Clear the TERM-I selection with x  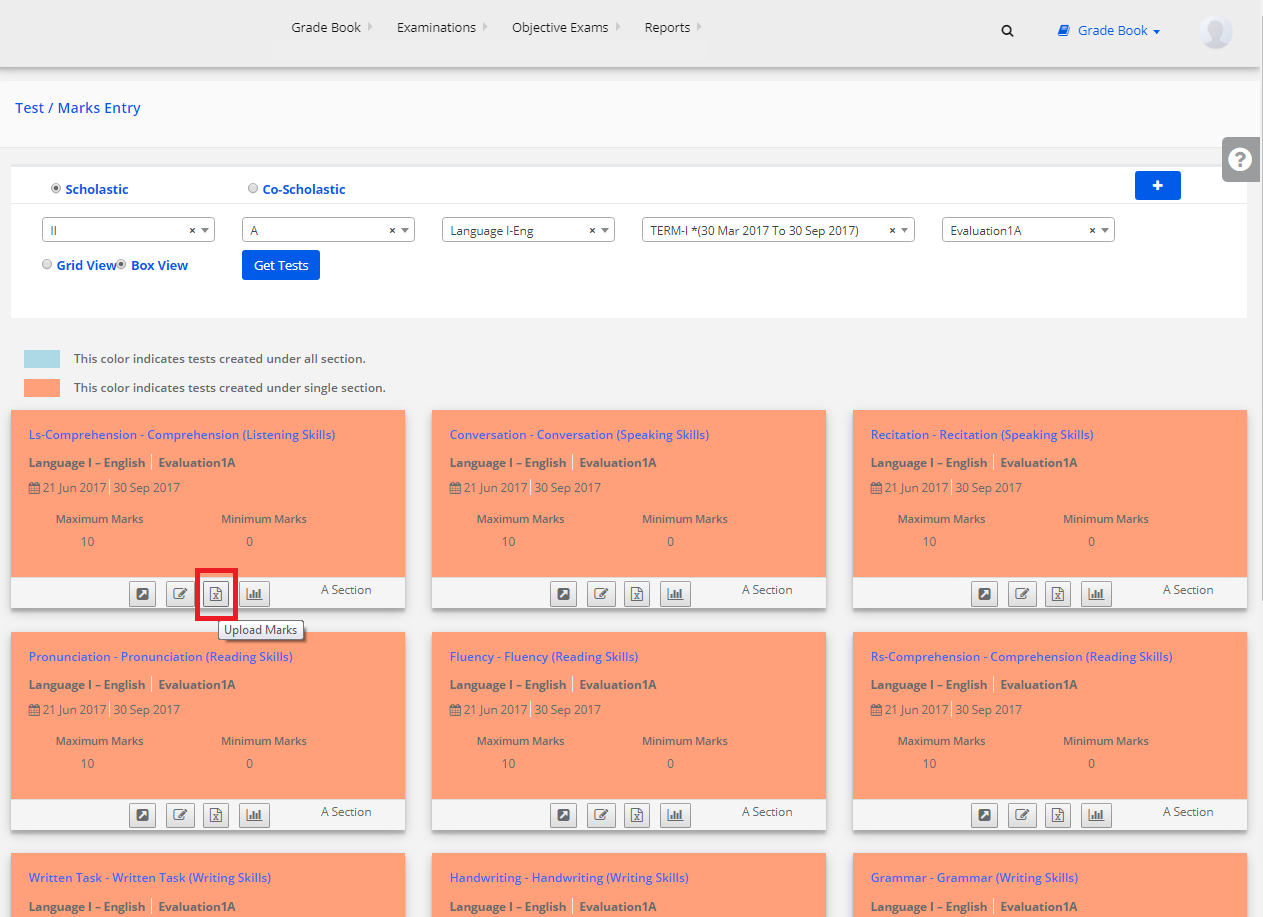(892, 231)
